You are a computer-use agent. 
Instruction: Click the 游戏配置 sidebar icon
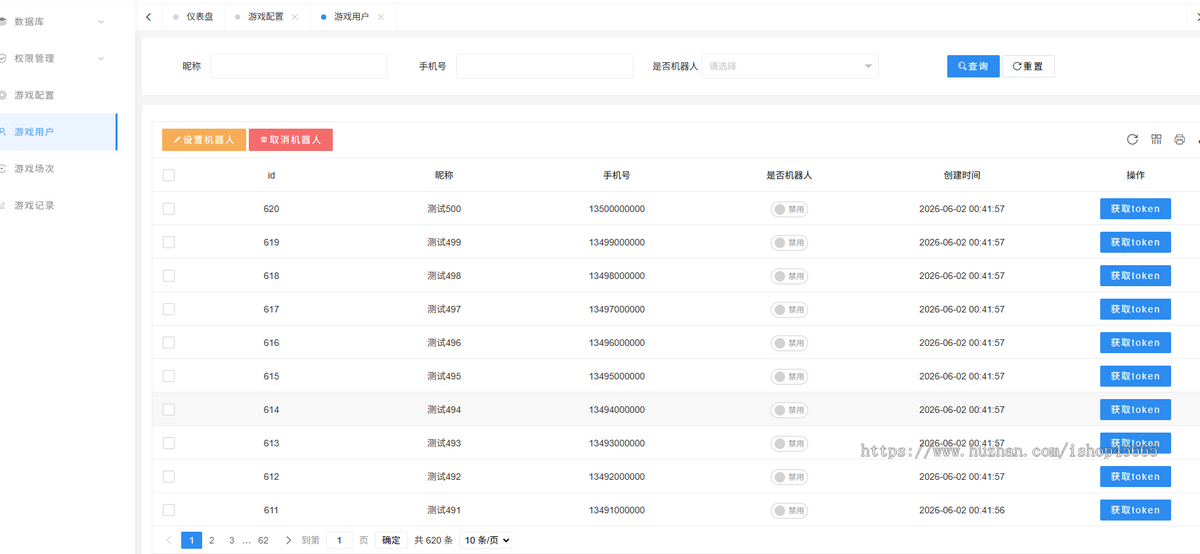[3, 95]
